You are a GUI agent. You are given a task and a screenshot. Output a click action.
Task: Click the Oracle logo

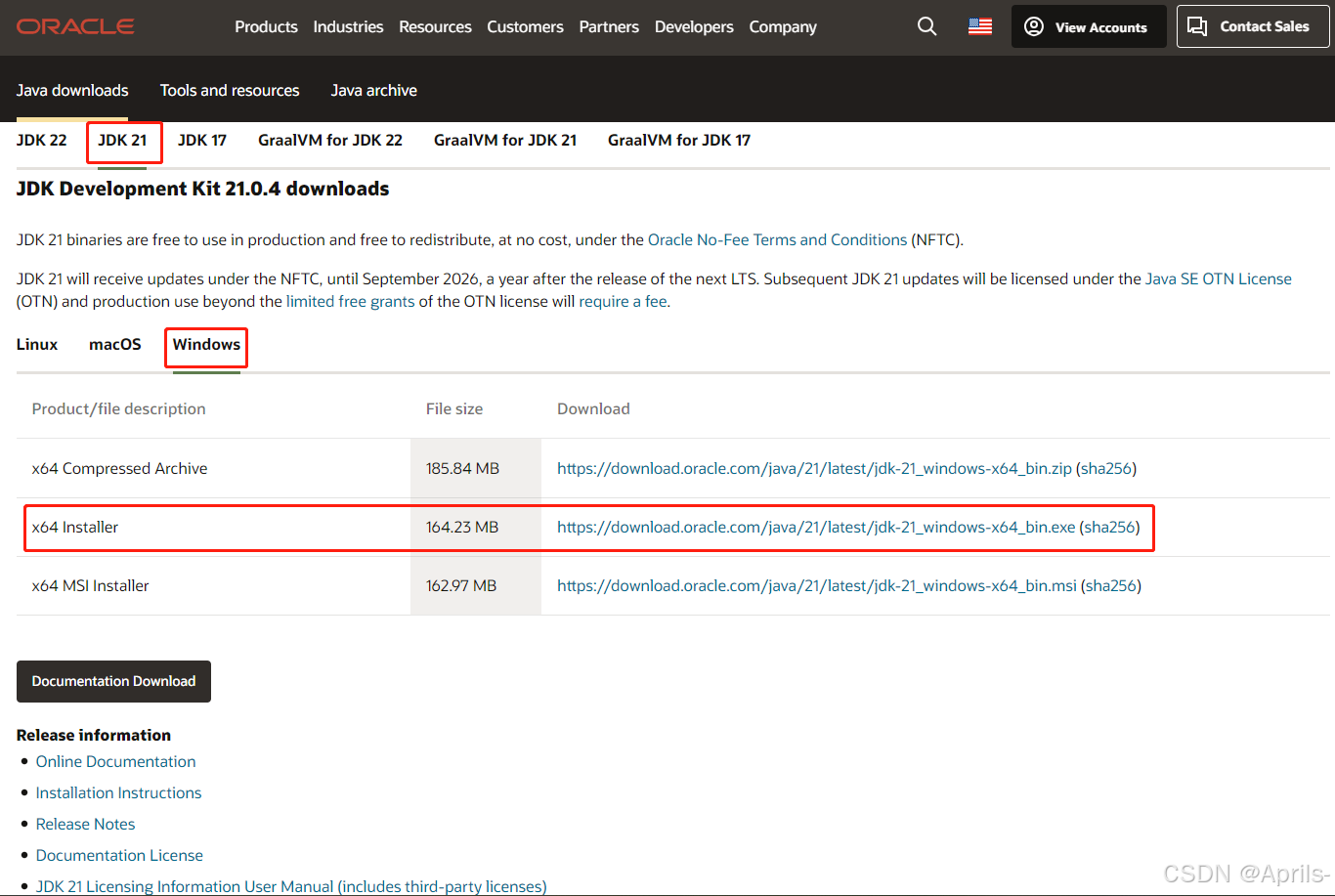75,26
